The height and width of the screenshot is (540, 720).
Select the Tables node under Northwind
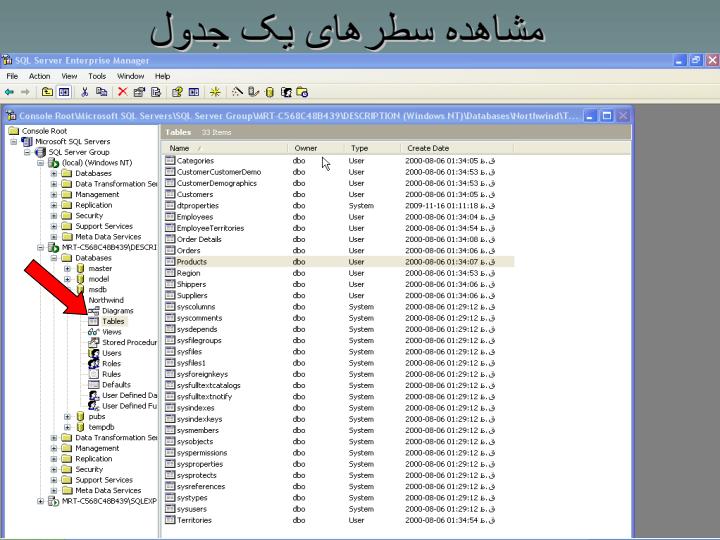(x=113, y=321)
